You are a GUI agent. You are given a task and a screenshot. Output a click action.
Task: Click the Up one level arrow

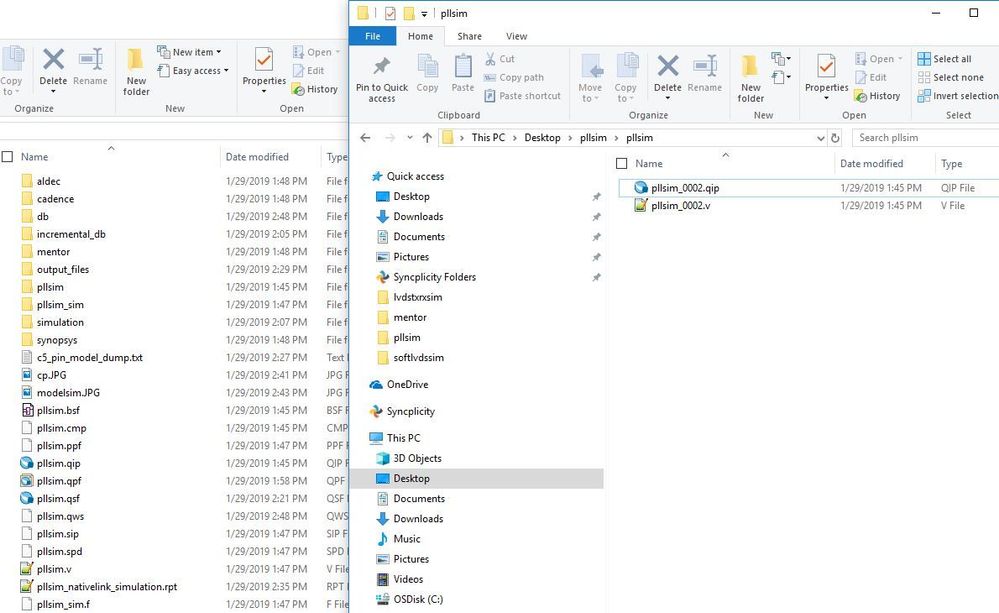point(427,138)
